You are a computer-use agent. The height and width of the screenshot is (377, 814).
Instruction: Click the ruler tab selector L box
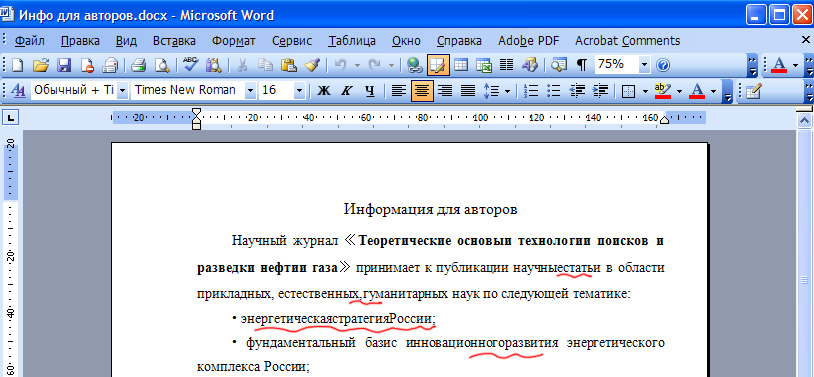coord(10,118)
